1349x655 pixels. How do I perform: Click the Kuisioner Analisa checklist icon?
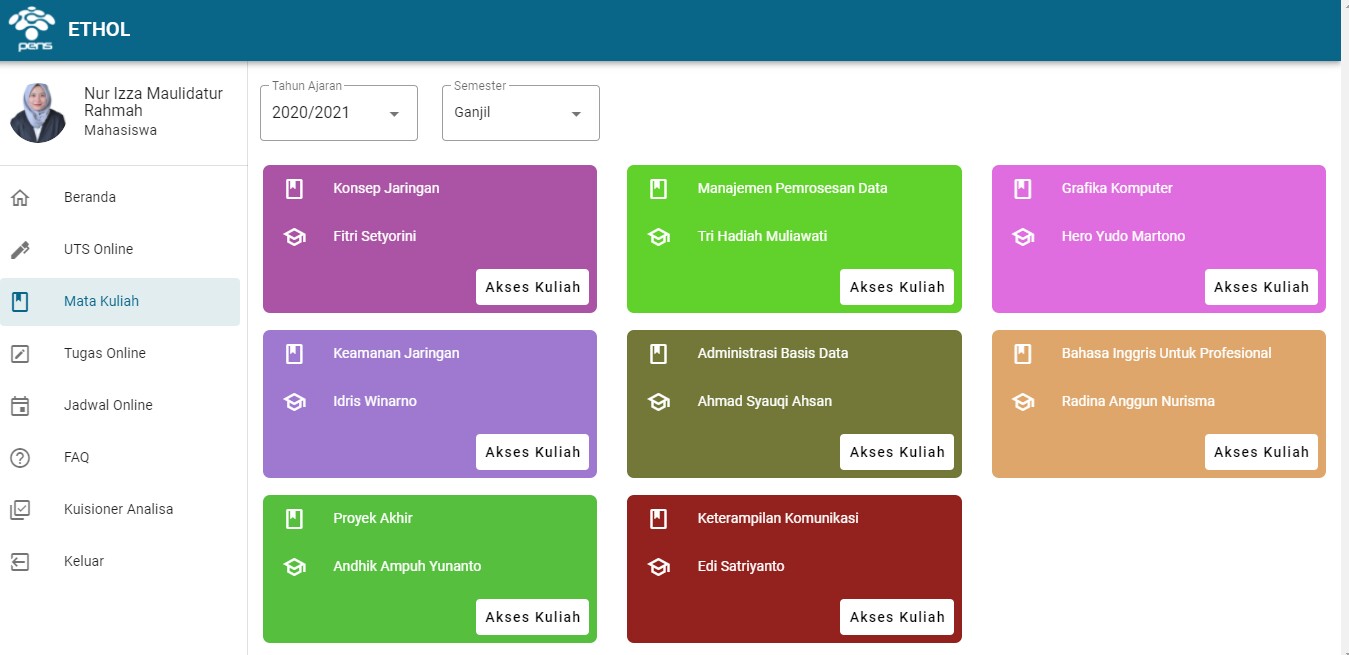(20, 509)
